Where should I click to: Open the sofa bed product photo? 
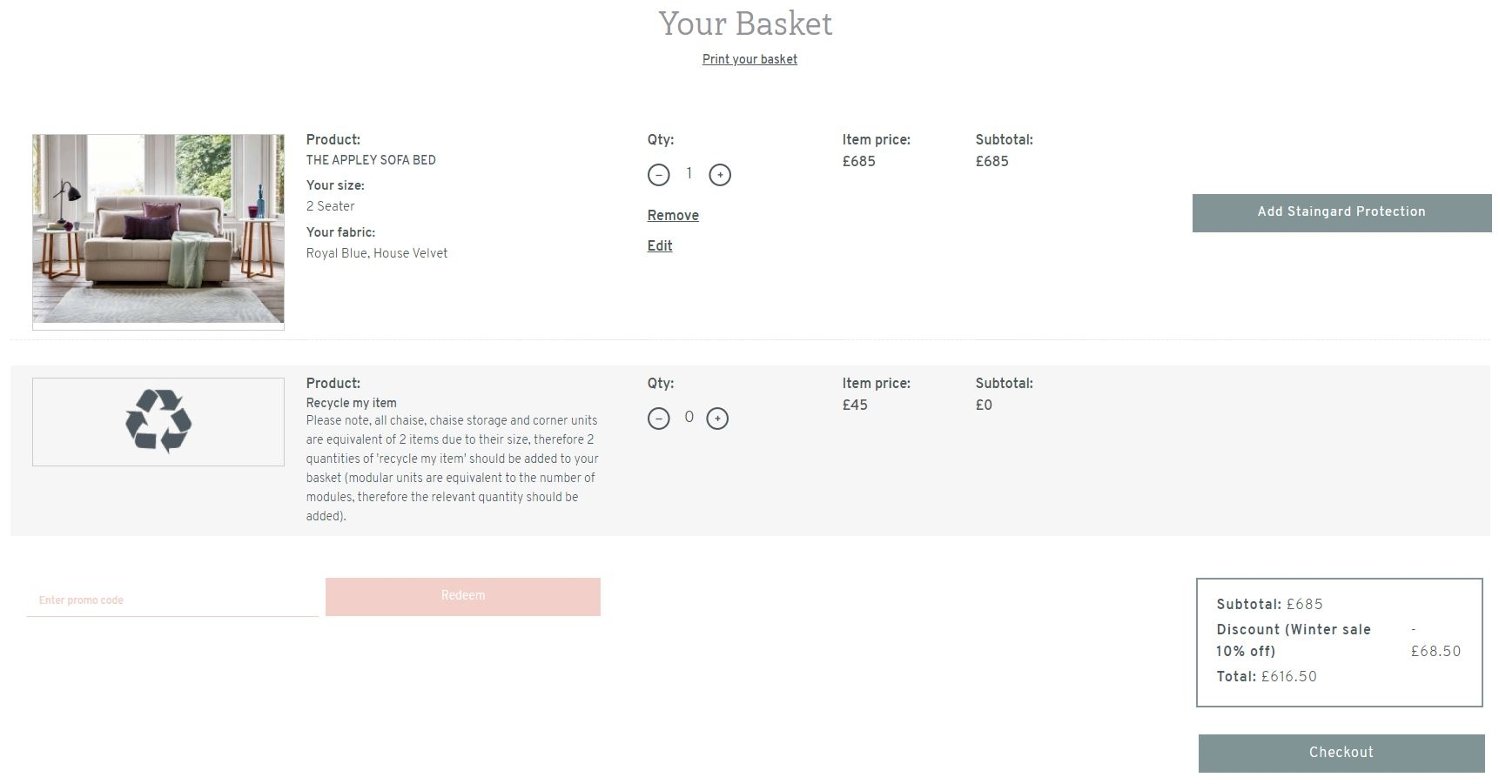coord(158,231)
